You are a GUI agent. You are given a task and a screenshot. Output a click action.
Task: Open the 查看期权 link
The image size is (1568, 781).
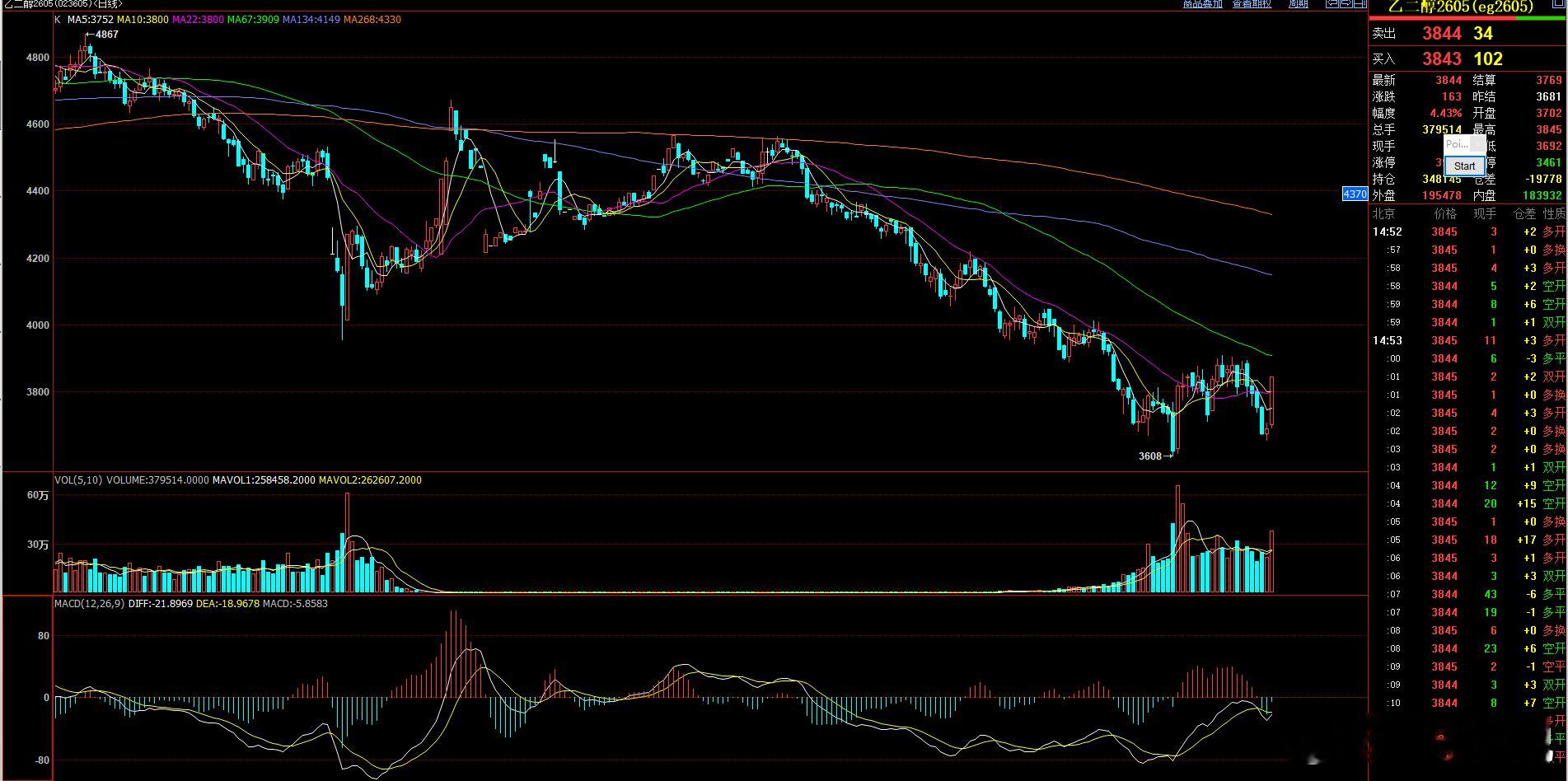tap(1252, 4)
